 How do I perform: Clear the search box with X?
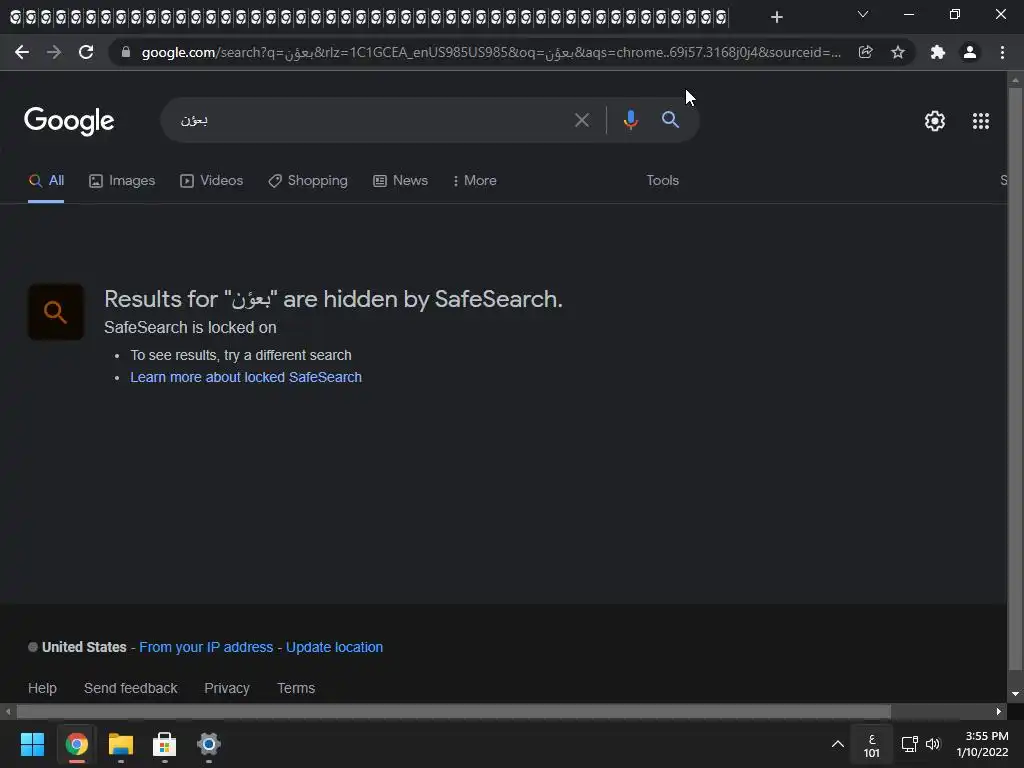pos(581,120)
